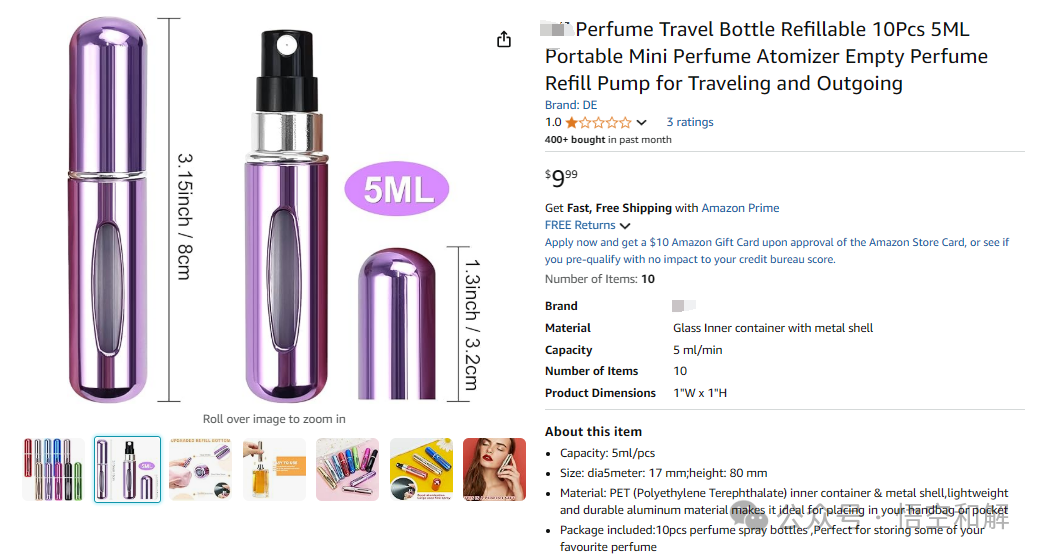Click the $10 Amazon Gift Card offer link

706,242
